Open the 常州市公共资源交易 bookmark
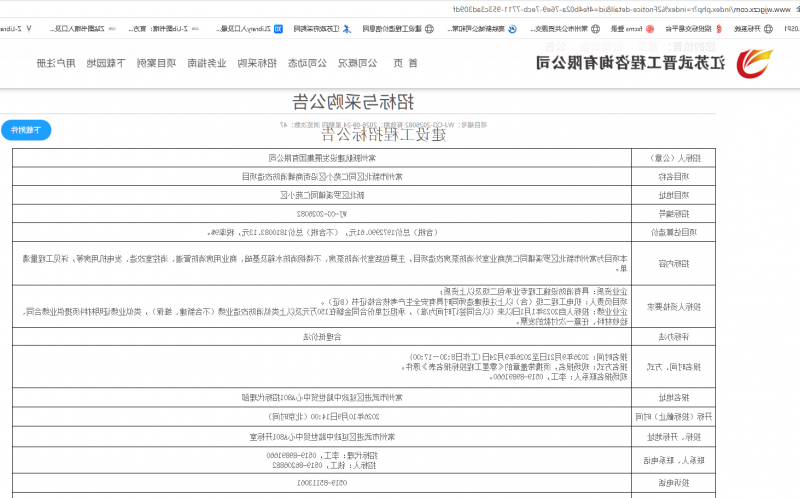 point(565,29)
